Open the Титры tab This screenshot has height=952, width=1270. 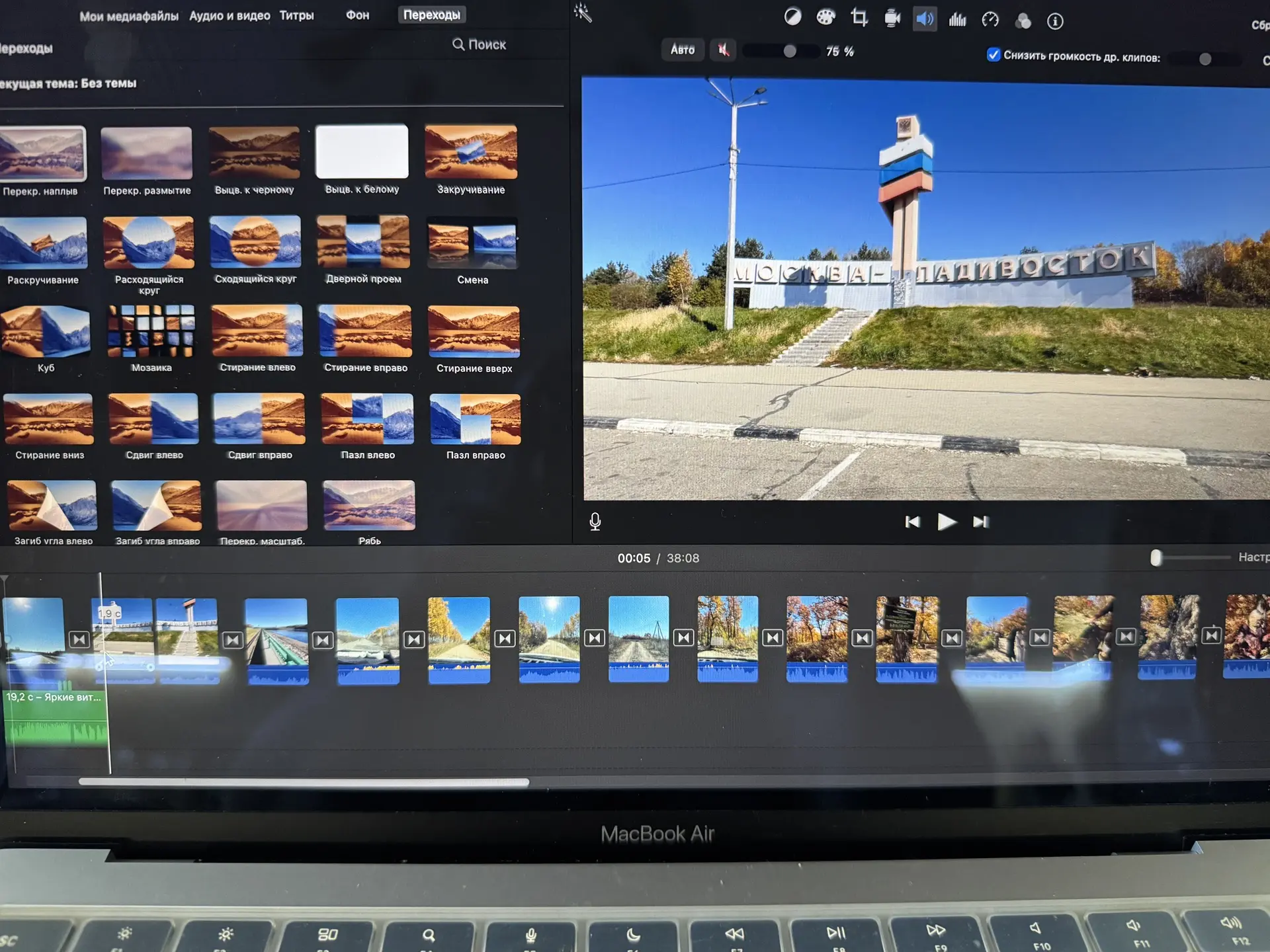tap(296, 15)
